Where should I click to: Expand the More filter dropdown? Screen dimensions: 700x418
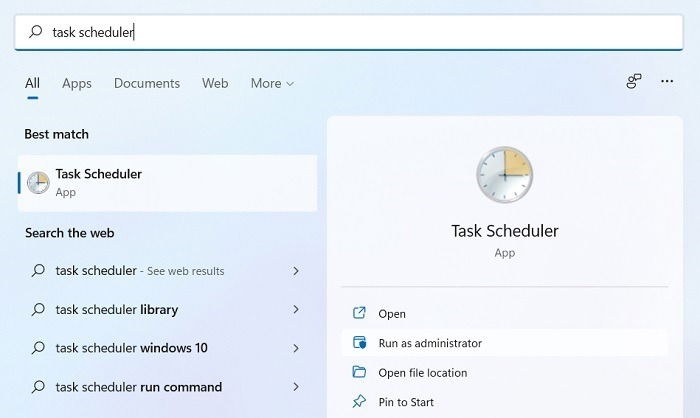[272, 84]
